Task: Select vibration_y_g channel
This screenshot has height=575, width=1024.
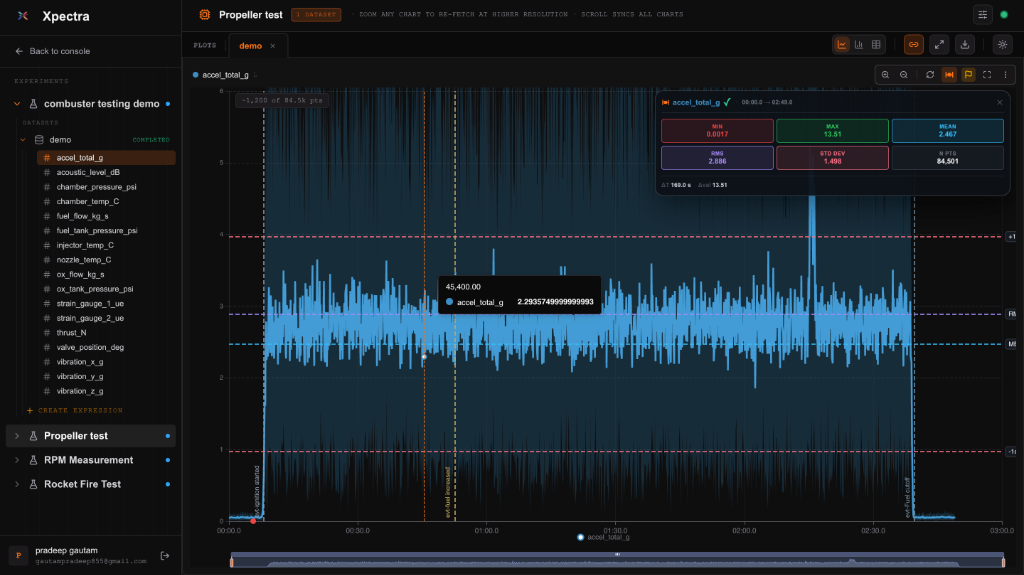Action: click(x=106, y=376)
